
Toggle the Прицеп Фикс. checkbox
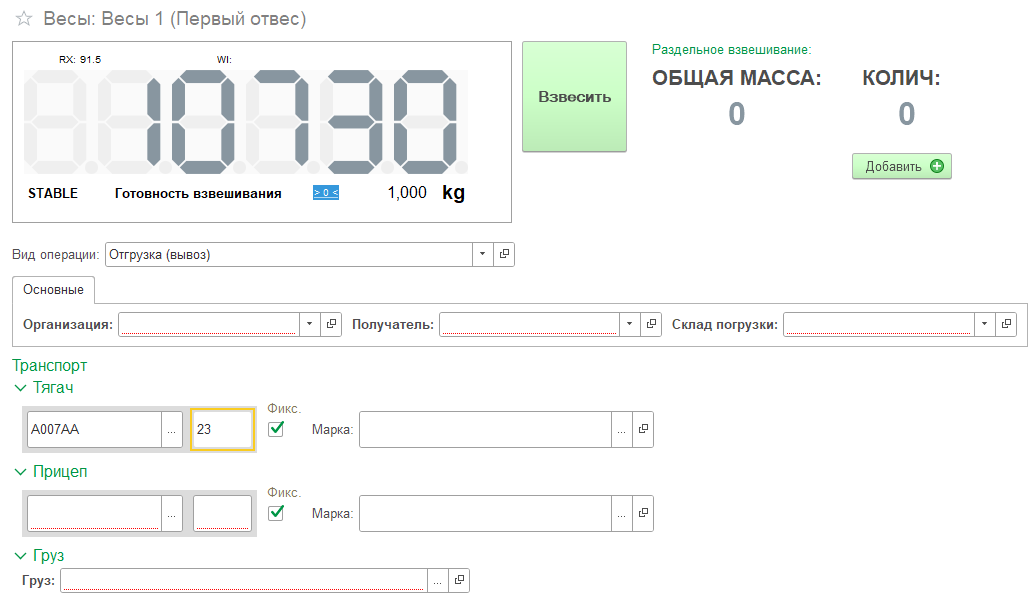click(277, 512)
